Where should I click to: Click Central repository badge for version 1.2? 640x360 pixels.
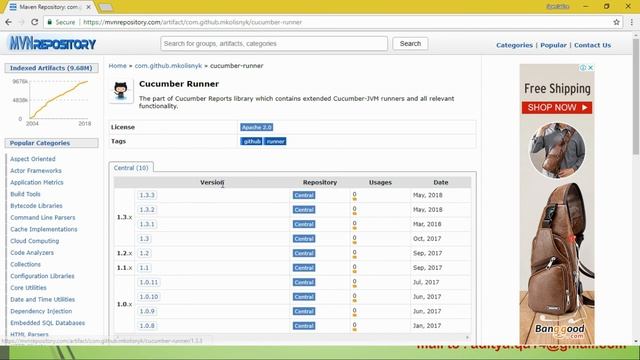304,253
